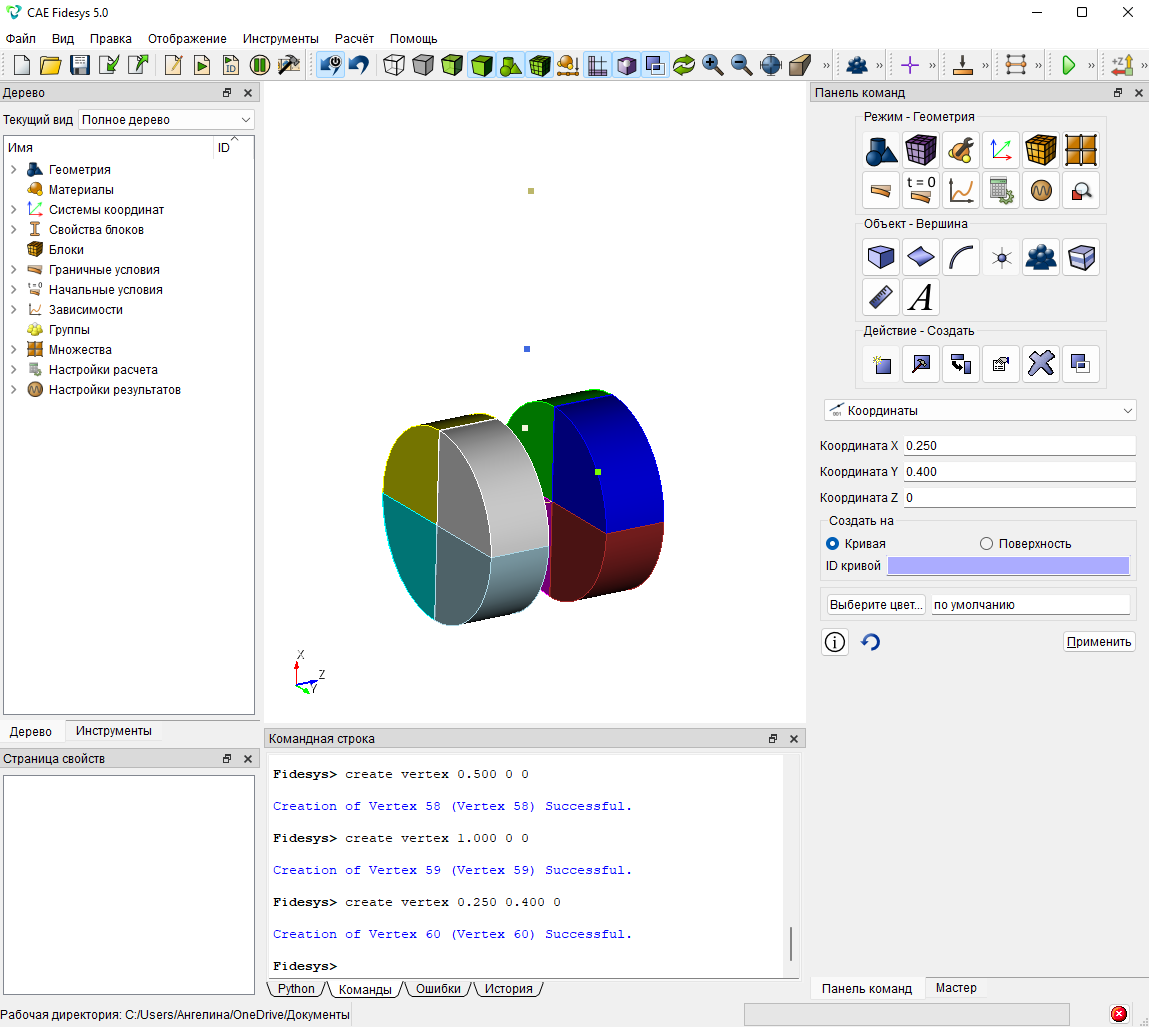1149x1027 pixels.
Task: Select the Surface object icon
Action: click(x=920, y=257)
